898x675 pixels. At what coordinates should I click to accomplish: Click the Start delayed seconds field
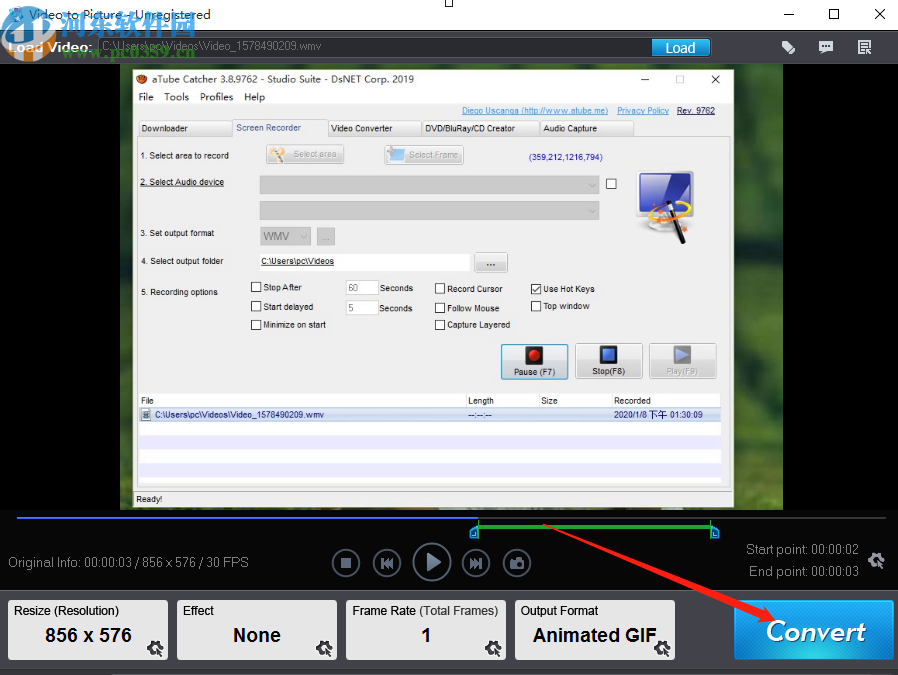pyautogui.click(x=361, y=307)
